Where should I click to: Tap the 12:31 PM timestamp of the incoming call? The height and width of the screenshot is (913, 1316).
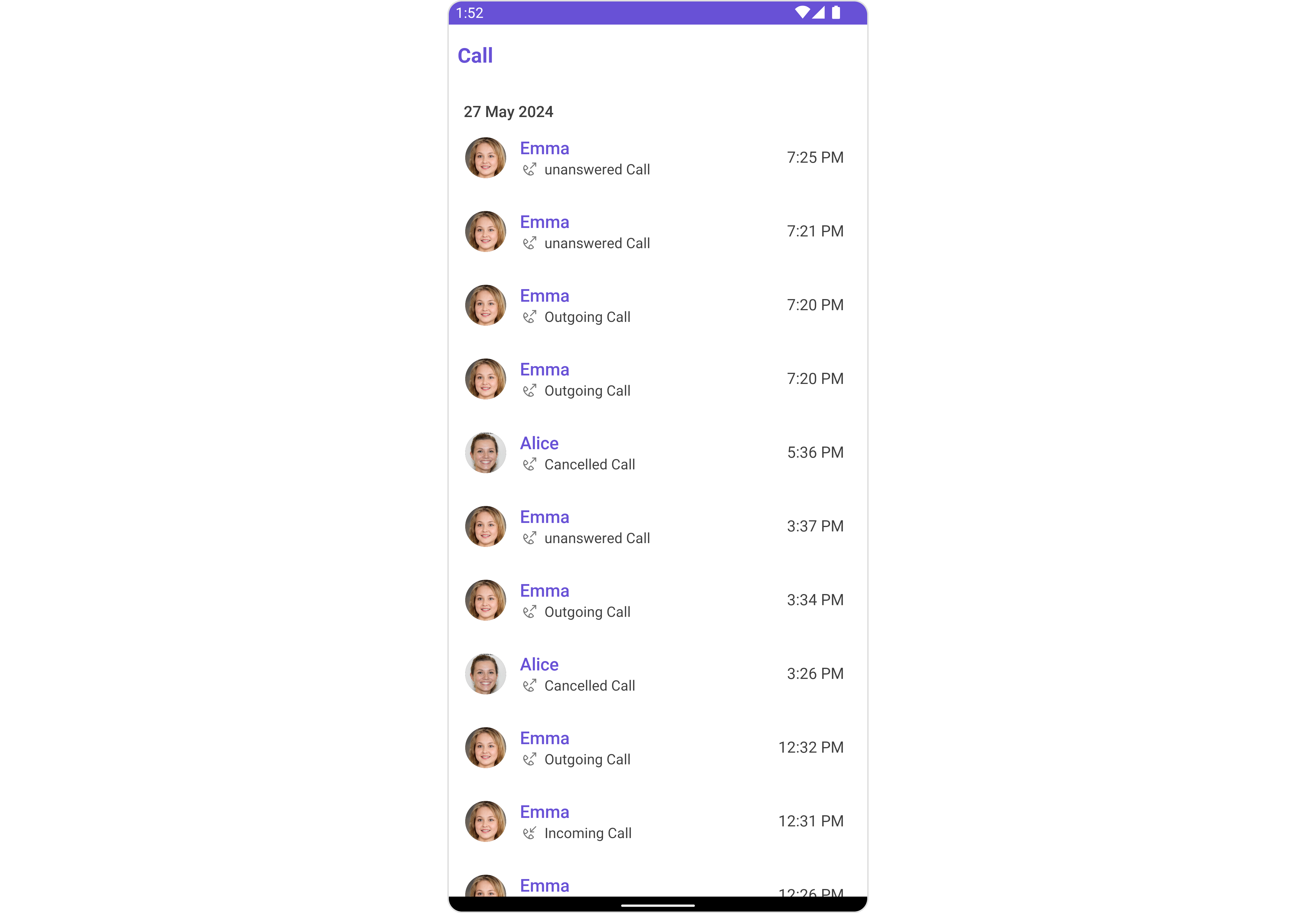811,821
